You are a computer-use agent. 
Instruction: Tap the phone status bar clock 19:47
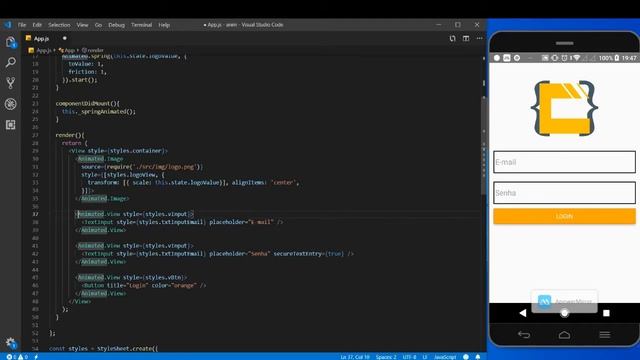tap(629, 58)
